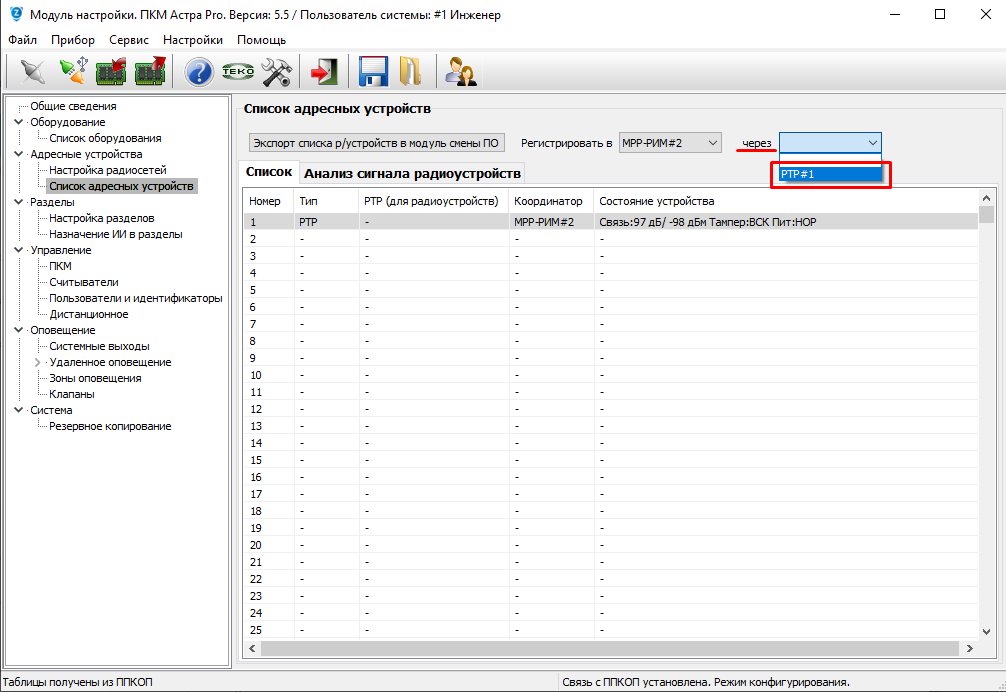Viewport: 1006px width, 692px height.
Task: Open the Сервис menu
Action: [x=129, y=40]
